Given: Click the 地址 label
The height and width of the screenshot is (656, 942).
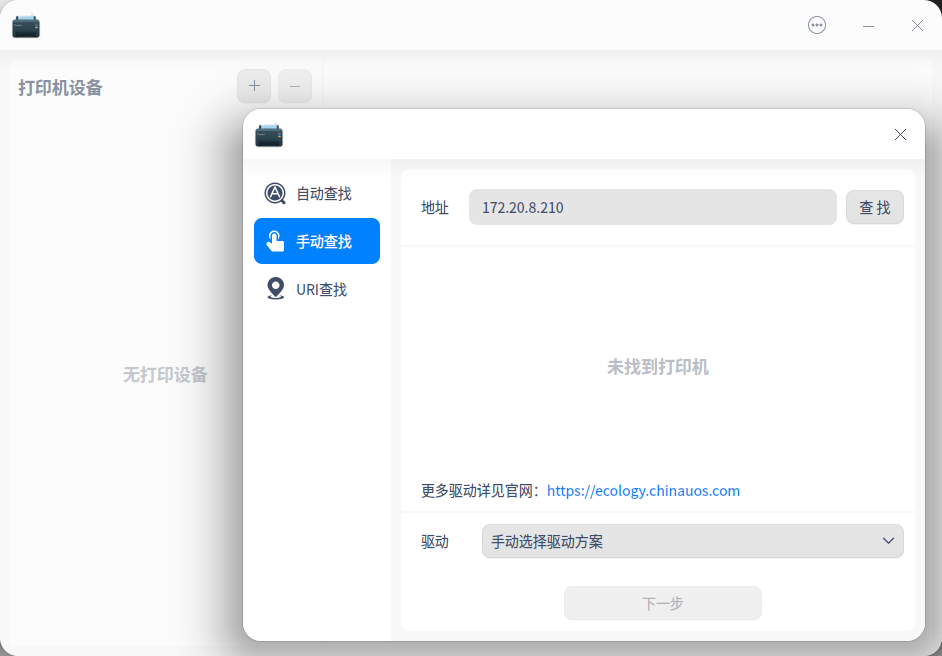Looking at the screenshot, I should pos(435,208).
